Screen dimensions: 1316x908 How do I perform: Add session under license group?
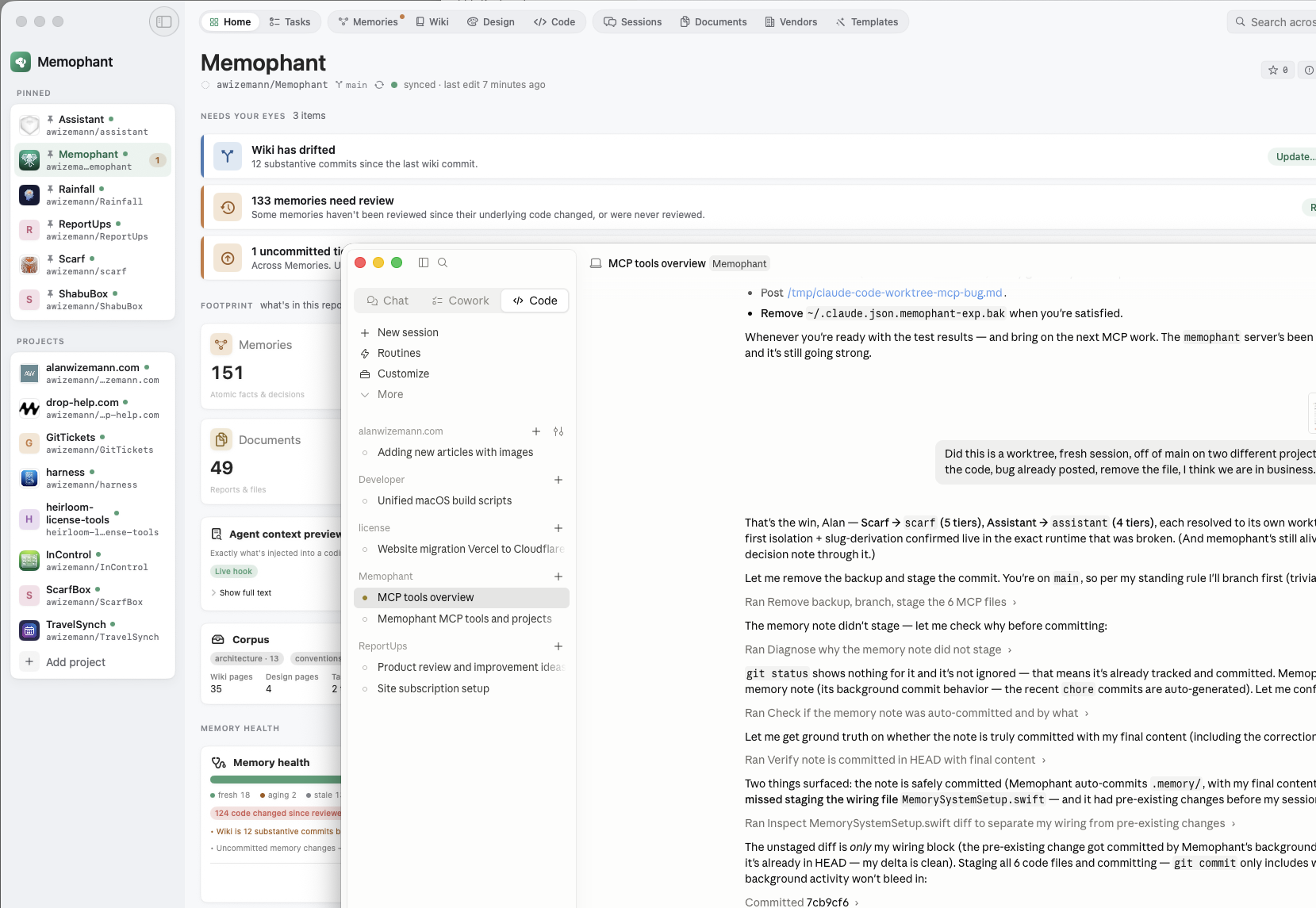coord(558,528)
